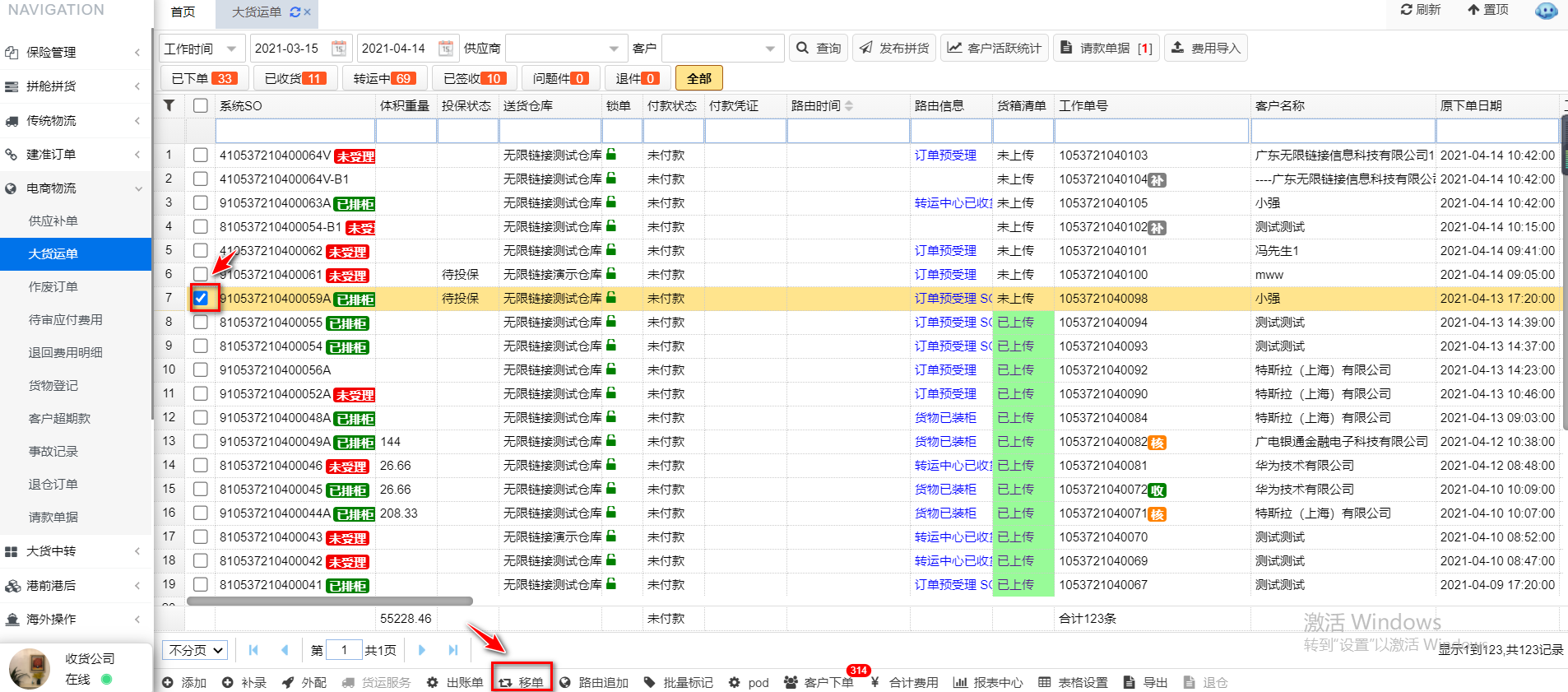Uncheck the selected row 7 checkbox

click(201, 299)
